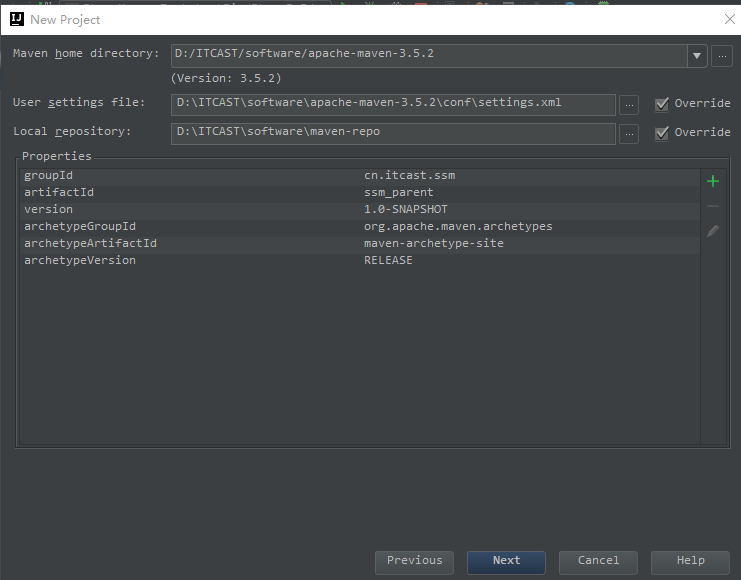Select the groupId property row
Image resolution: width=741 pixels, height=580 pixels.
(x=360, y=175)
